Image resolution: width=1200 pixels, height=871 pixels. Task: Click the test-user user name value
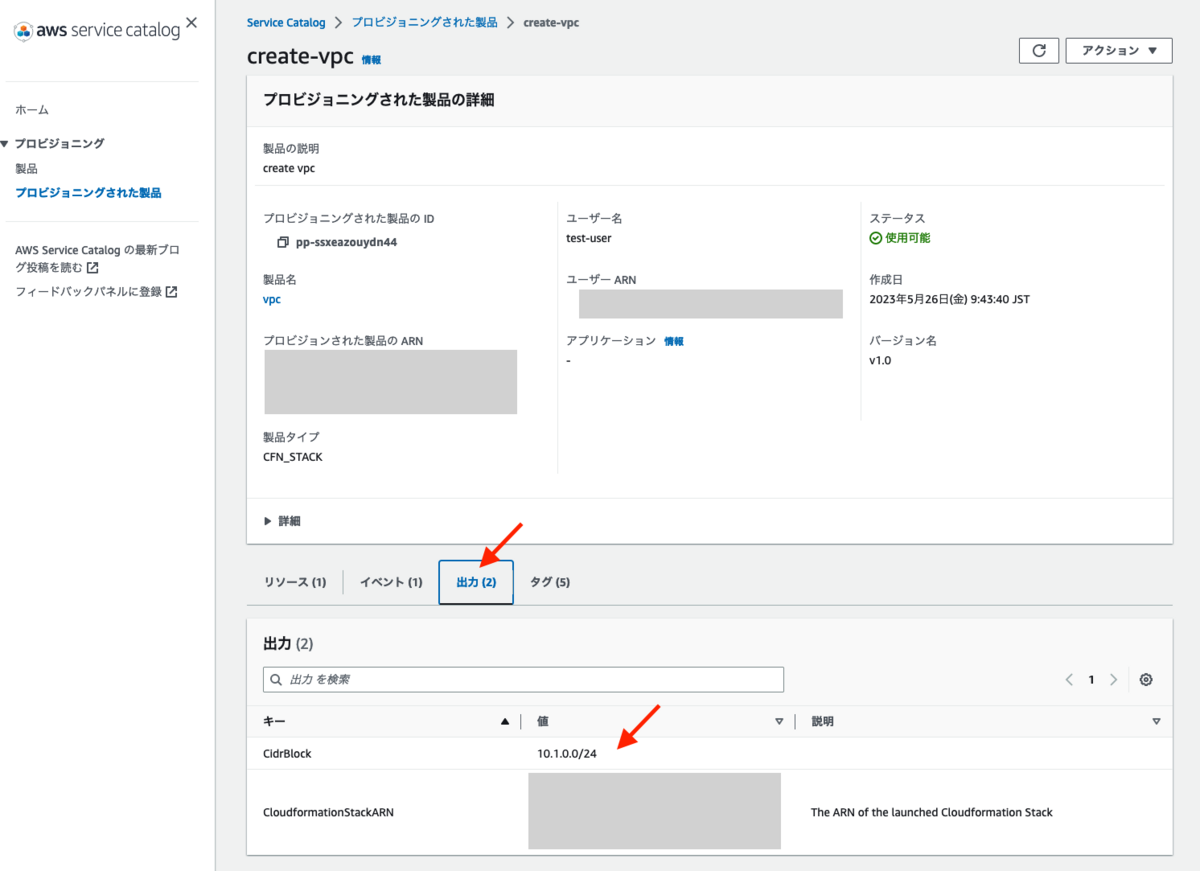(x=589, y=238)
